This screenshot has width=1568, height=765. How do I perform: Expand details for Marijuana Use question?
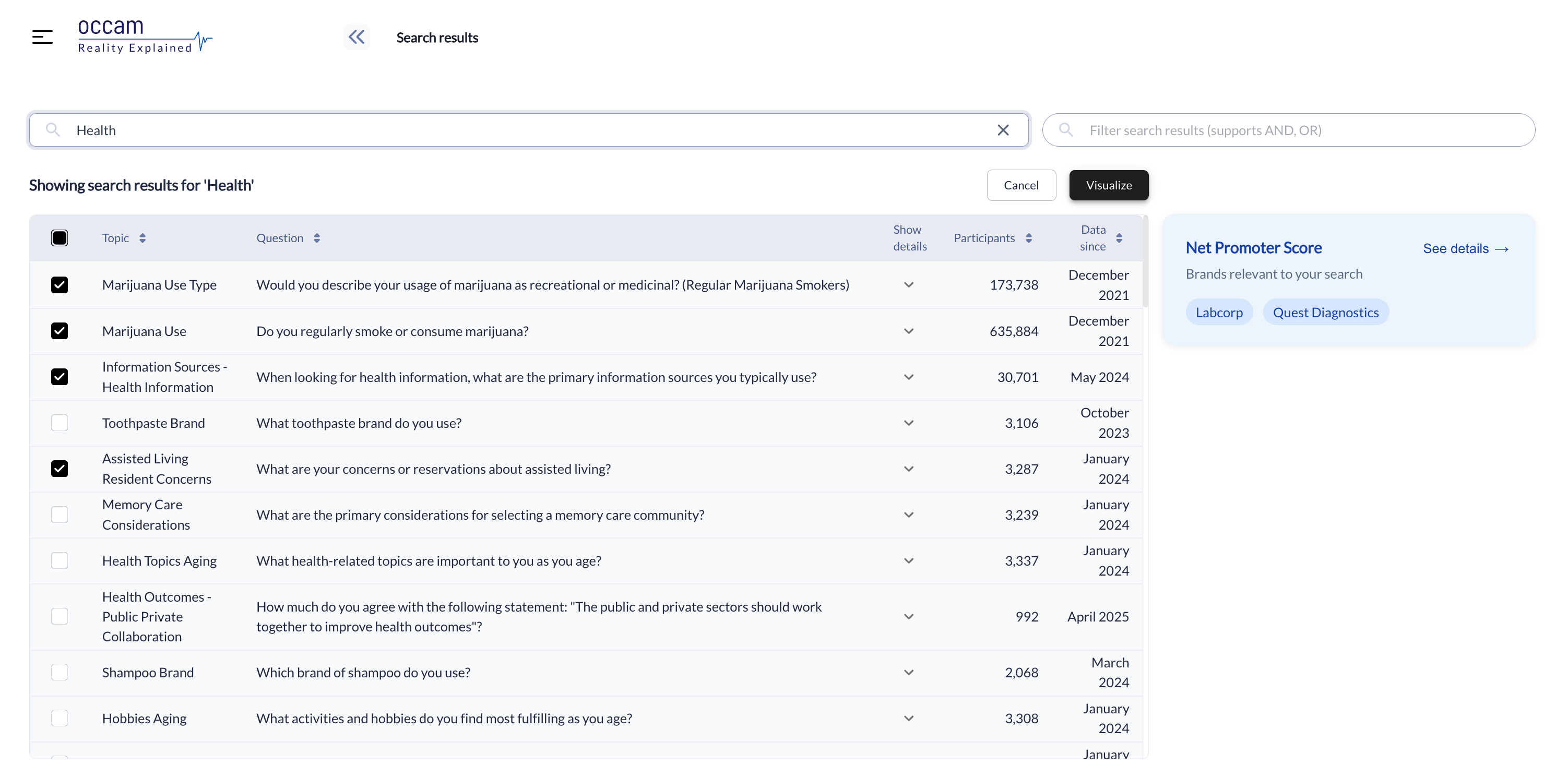tap(909, 331)
